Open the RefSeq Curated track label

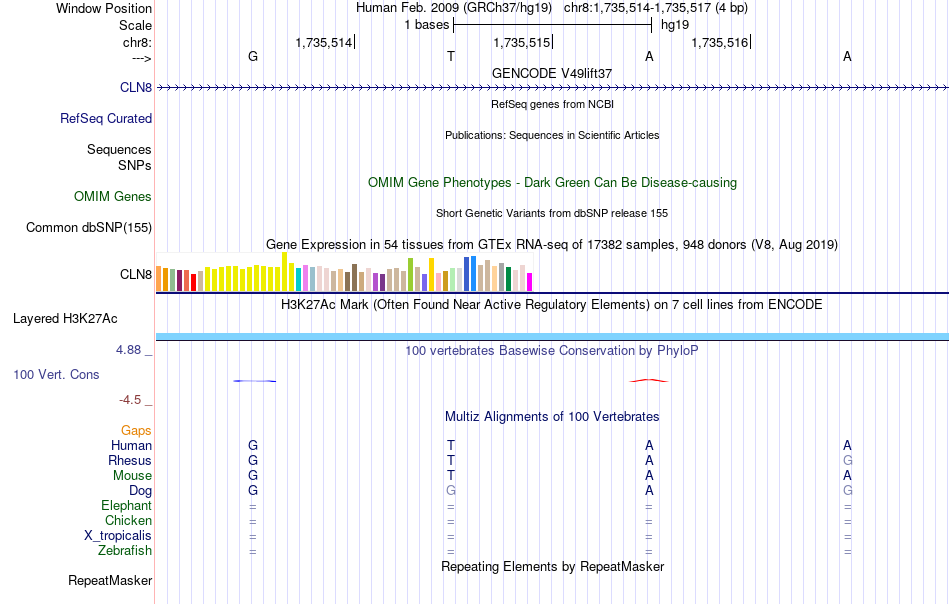[x=105, y=118]
